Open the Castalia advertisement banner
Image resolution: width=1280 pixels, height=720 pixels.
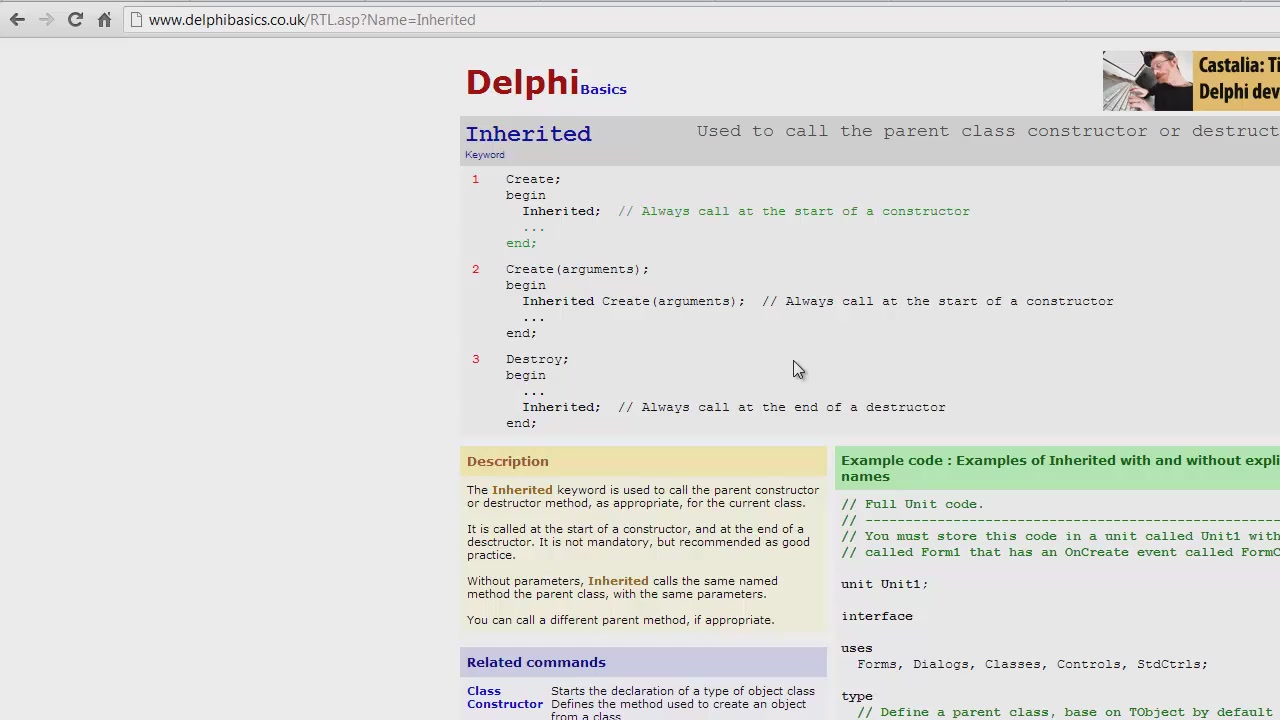pos(1191,81)
